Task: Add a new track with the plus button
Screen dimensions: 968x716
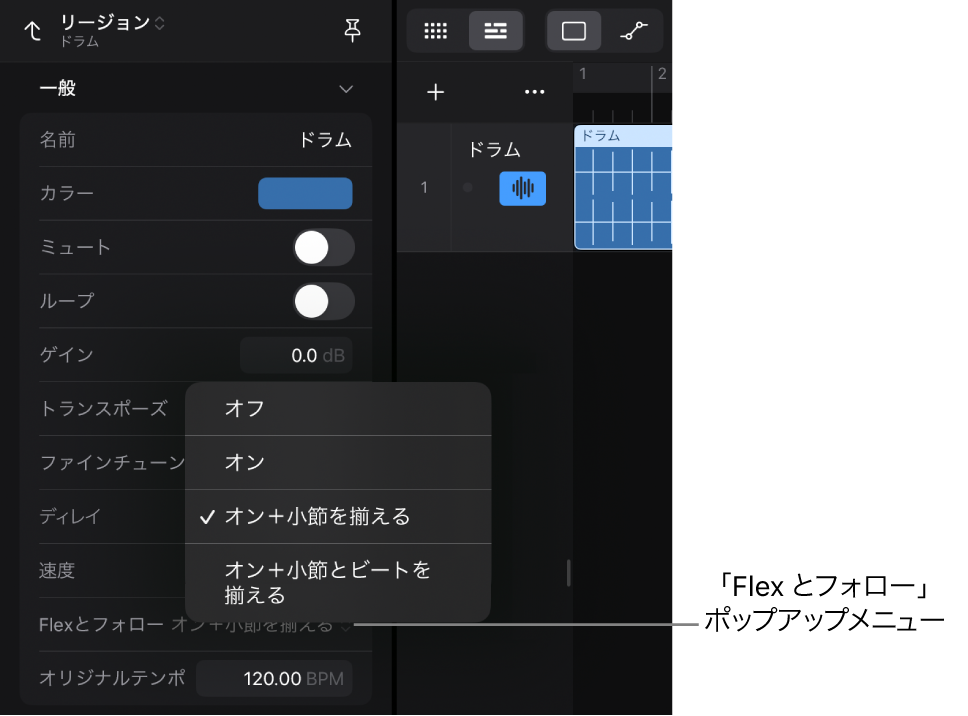Action: [x=435, y=91]
